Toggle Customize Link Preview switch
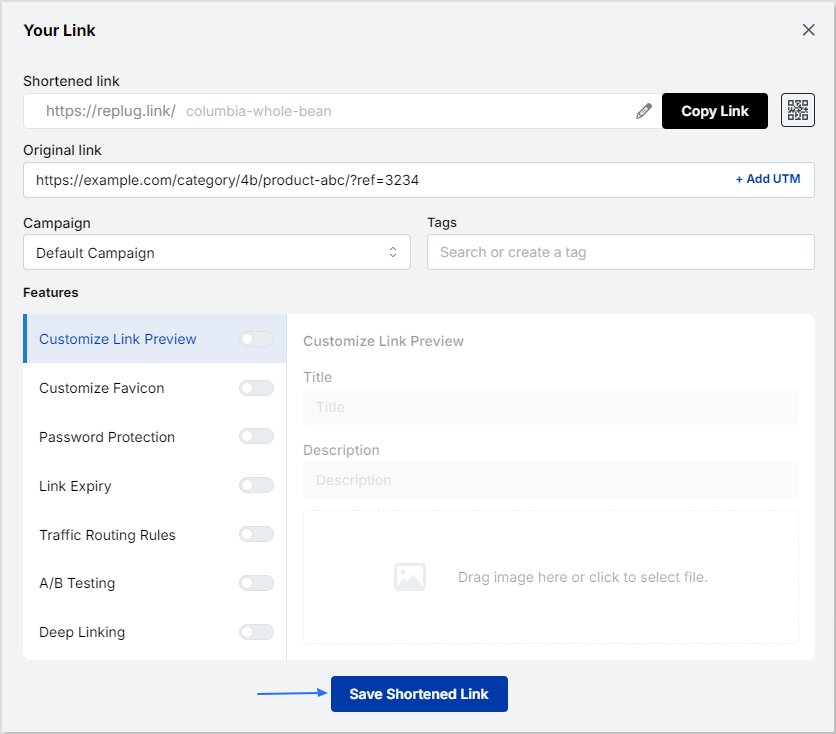836x734 pixels. click(x=256, y=339)
